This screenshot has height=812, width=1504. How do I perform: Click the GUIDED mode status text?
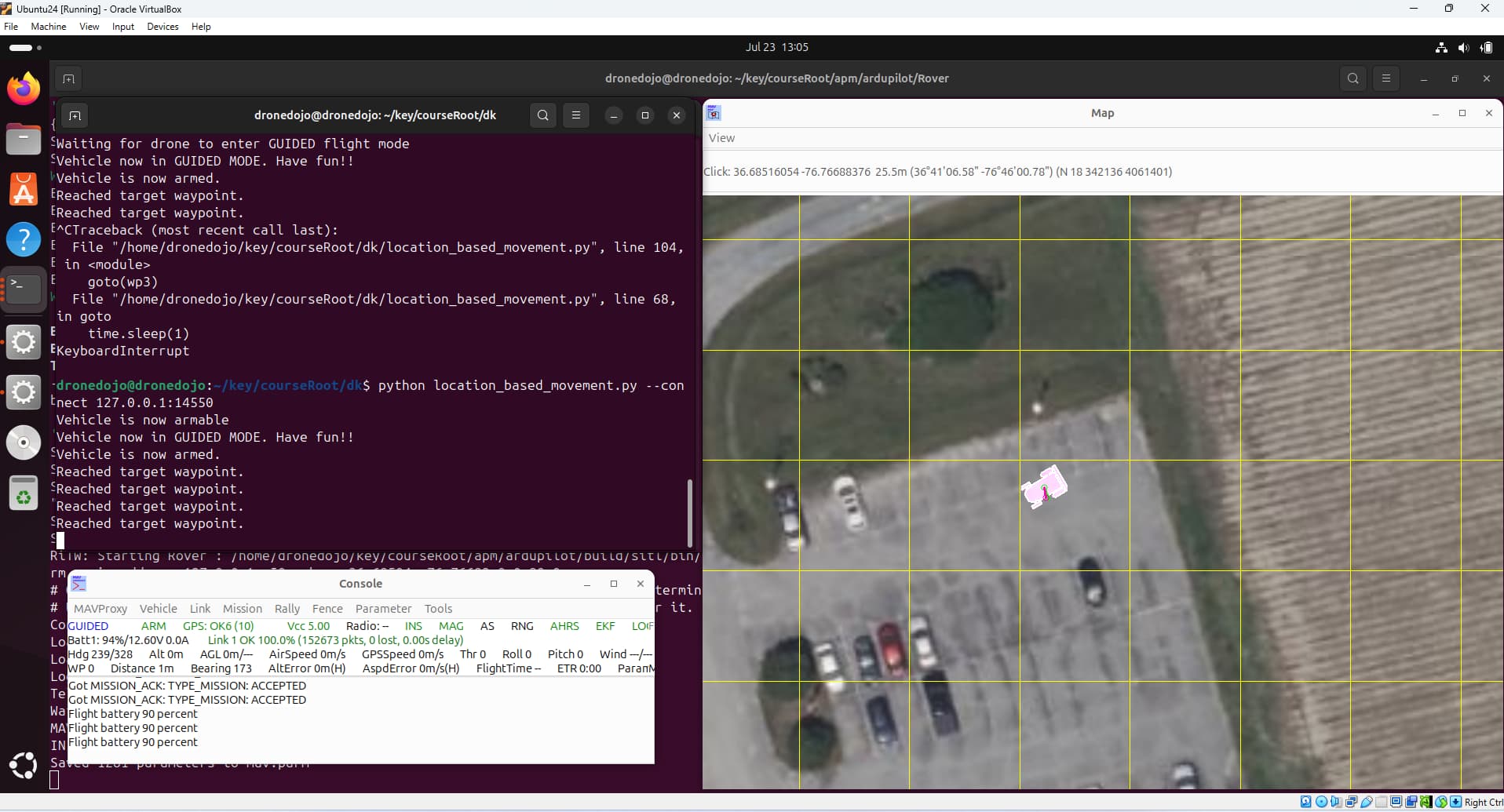pyautogui.click(x=88, y=626)
